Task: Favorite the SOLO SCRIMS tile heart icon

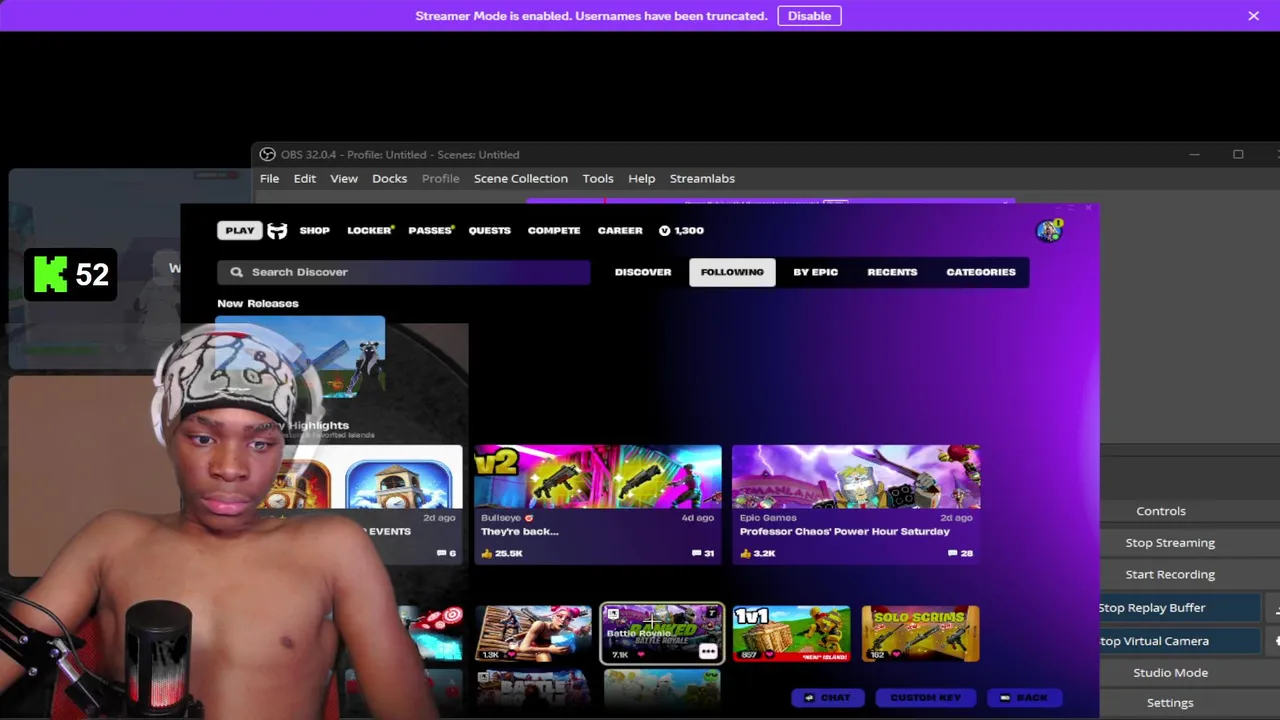Action: (x=895, y=655)
